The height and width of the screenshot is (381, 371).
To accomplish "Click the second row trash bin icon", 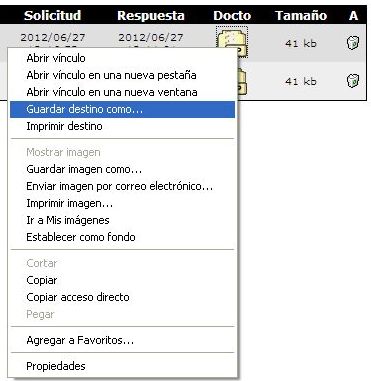I will click(353, 81).
